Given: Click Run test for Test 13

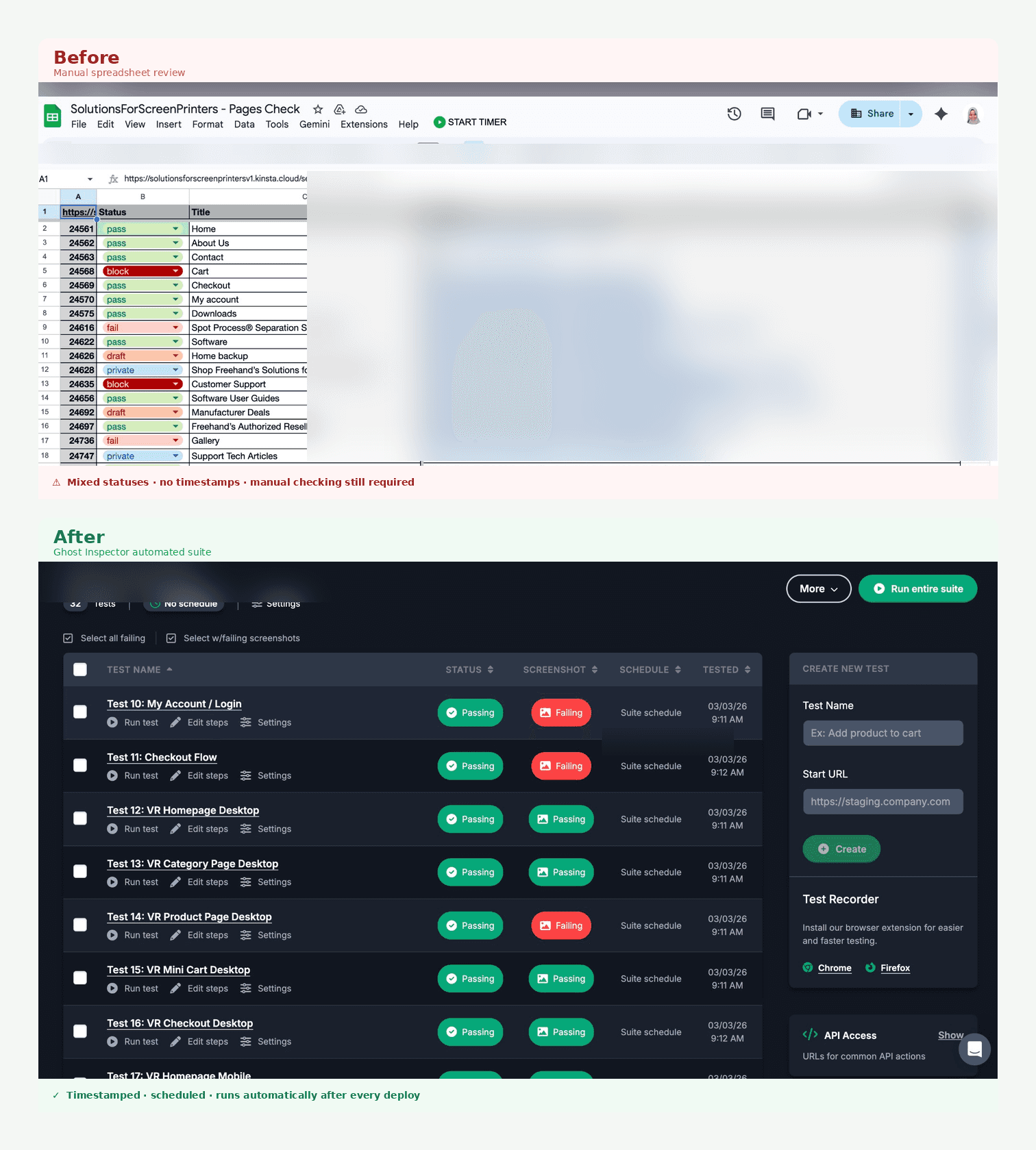Looking at the screenshot, I should click(x=133, y=882).
